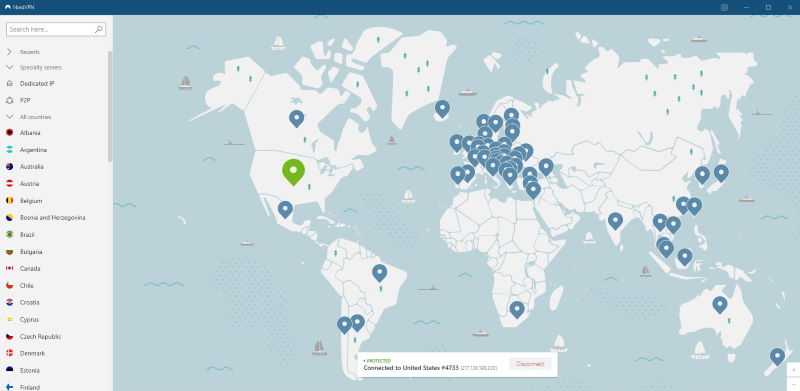This screenshot has height=391, width=800.
Task: Click the Iceland map pin
Action: click(x=442, y=108)
